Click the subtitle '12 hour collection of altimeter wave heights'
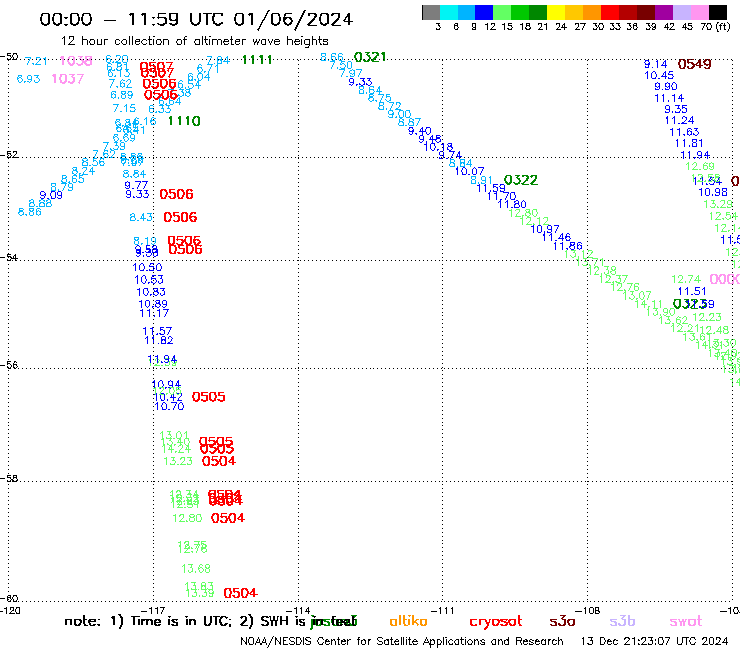 [x=194, y=41]
